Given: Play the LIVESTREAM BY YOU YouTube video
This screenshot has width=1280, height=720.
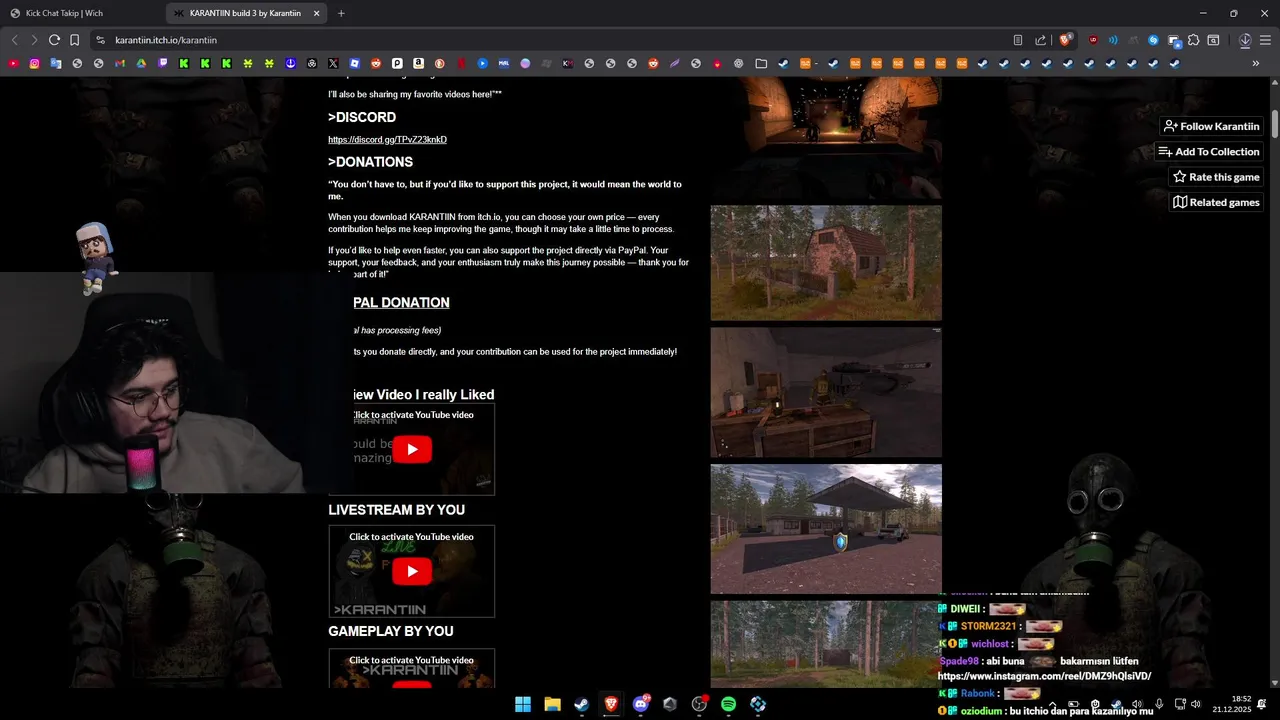Looking at the screenshot, I should [x=412, y=571].
